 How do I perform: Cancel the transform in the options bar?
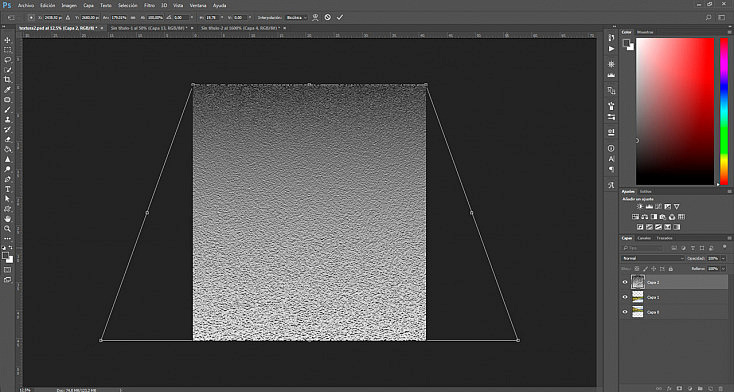328,17
